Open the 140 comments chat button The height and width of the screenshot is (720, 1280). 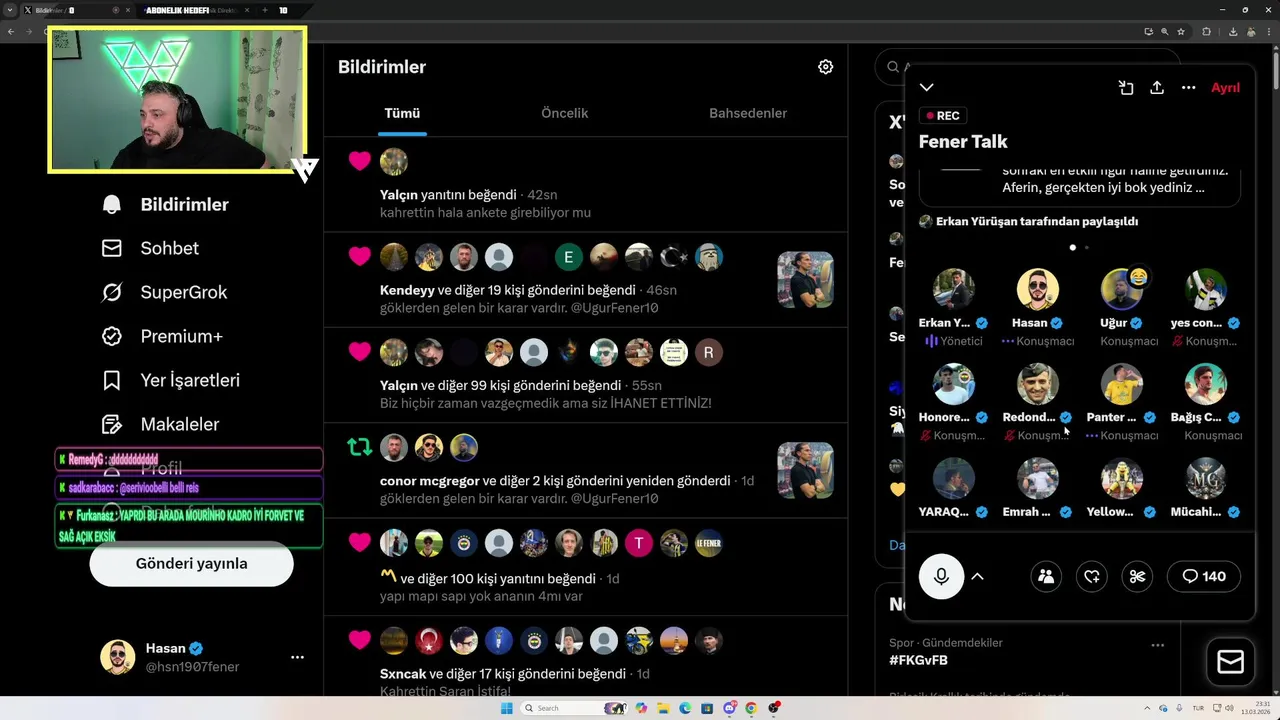coord(1204,576)
